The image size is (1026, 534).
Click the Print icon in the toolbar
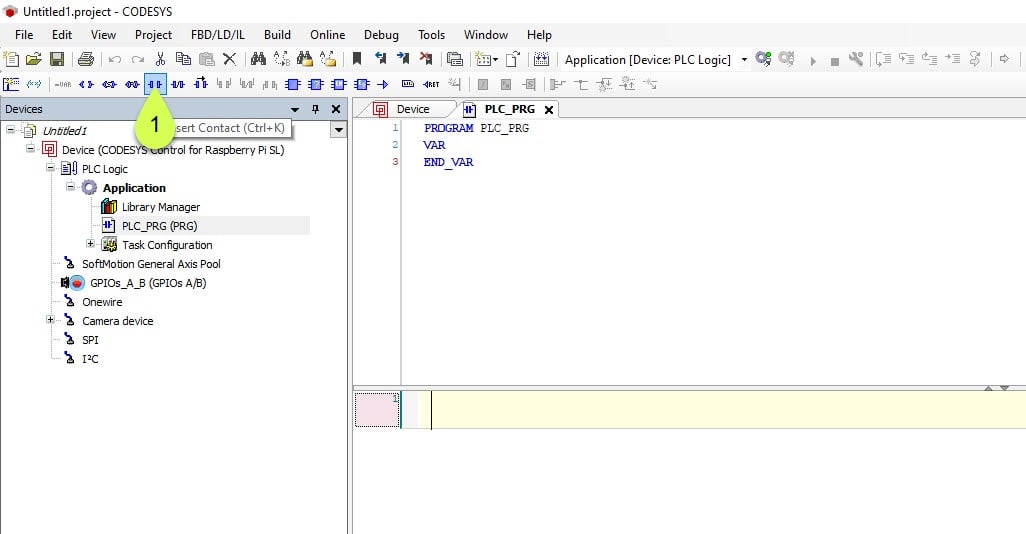click(86, 60)
